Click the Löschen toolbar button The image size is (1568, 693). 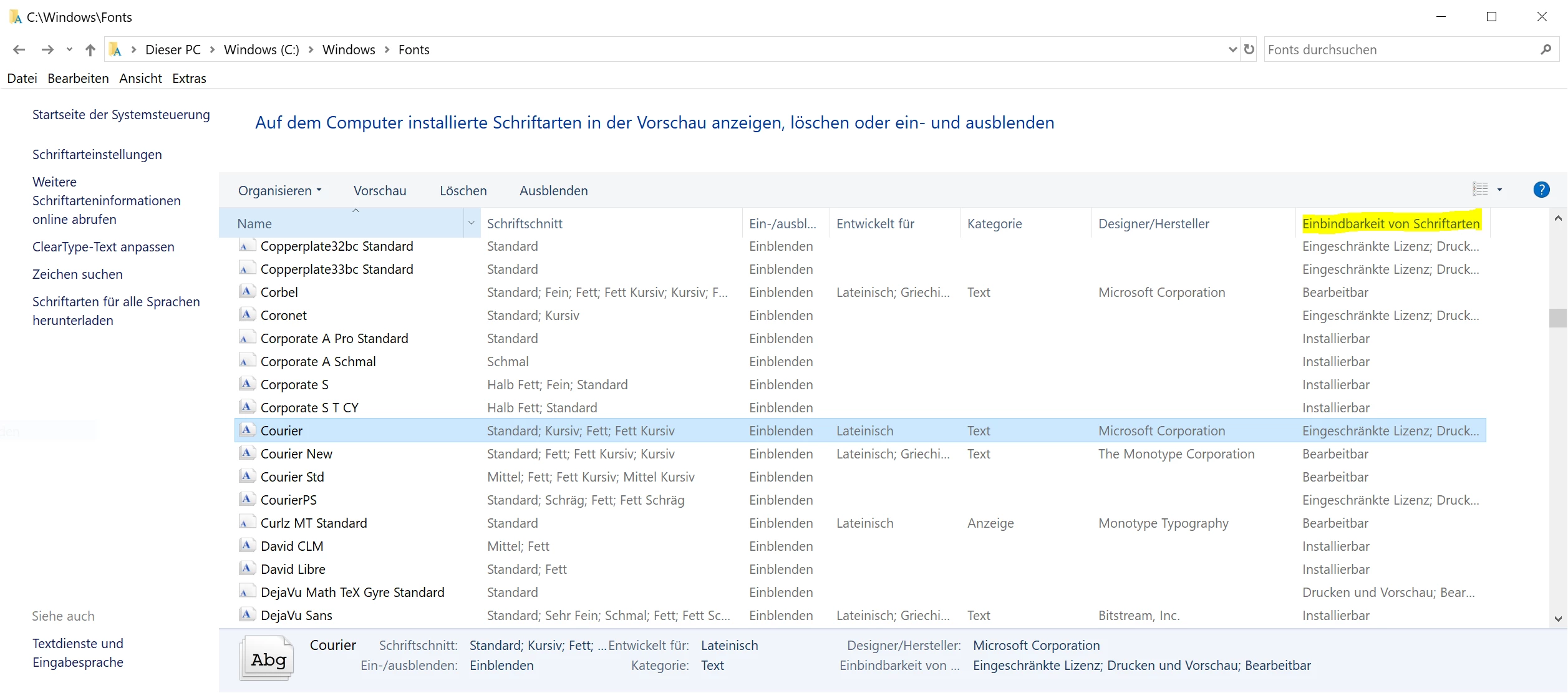pyautogui.click(x=463, y=191)
